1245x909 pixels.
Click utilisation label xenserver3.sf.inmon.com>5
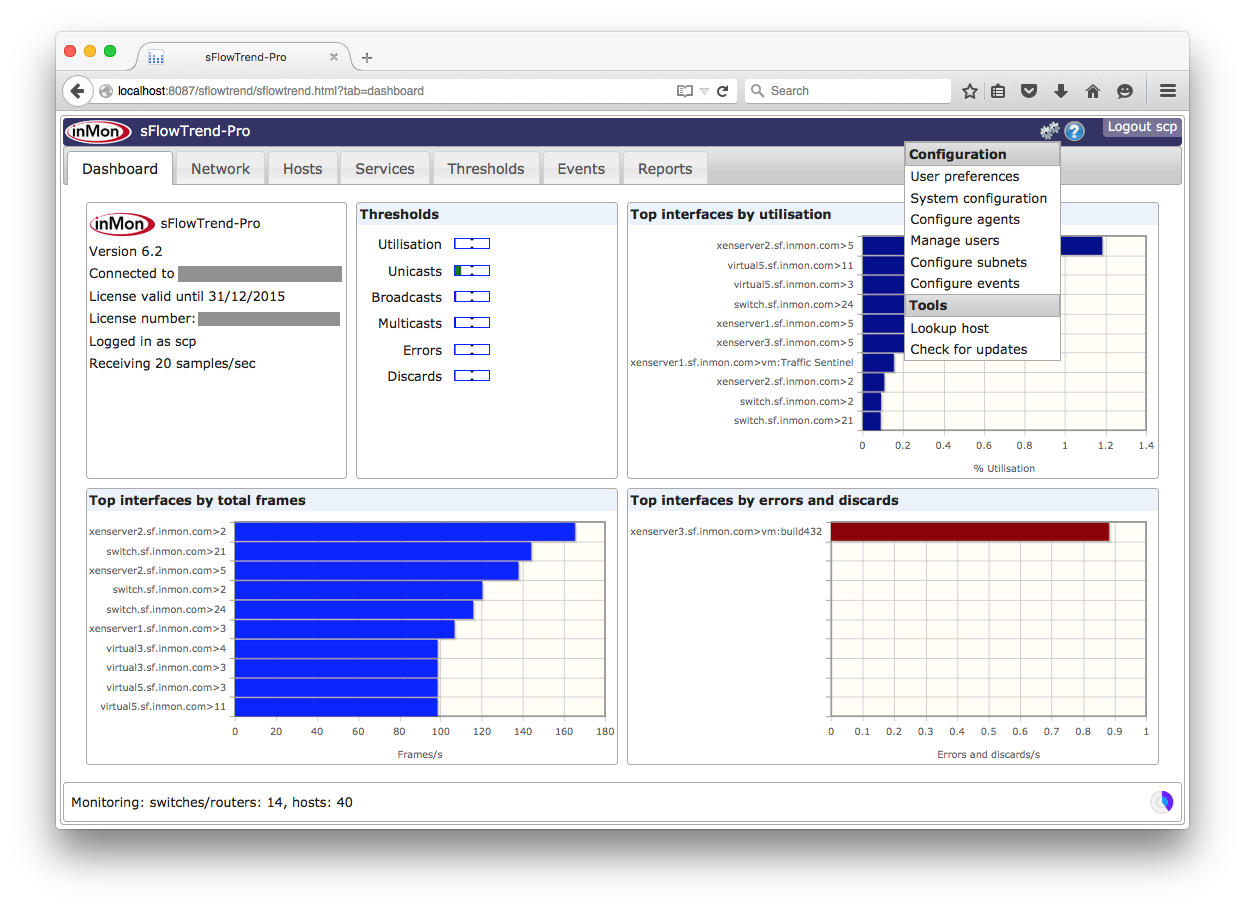point(785,343)
